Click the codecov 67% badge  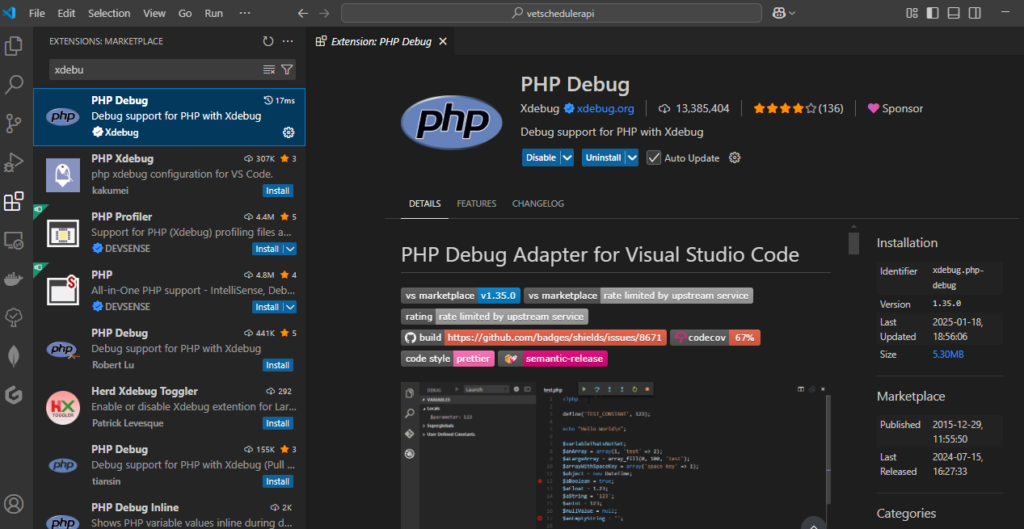click(715, 338)
